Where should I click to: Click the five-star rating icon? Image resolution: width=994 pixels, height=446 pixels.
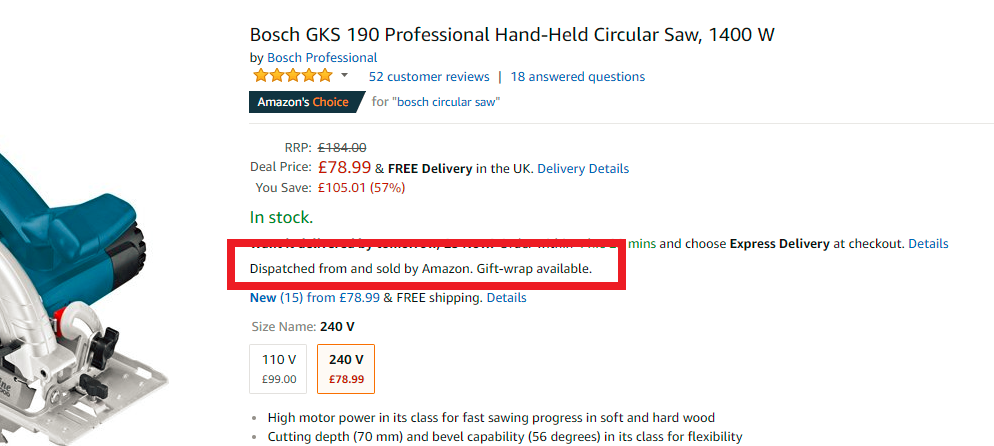292,76
